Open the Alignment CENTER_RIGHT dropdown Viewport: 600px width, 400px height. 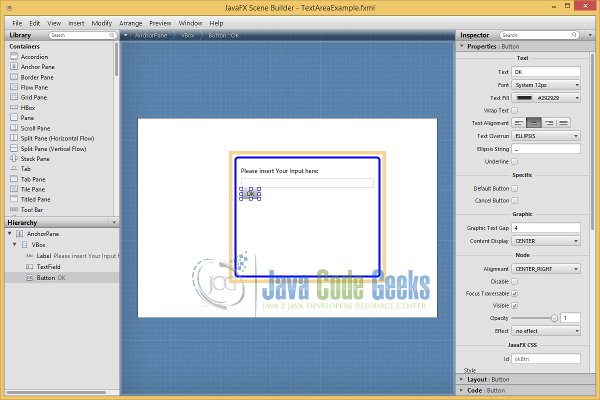point(546,269)
